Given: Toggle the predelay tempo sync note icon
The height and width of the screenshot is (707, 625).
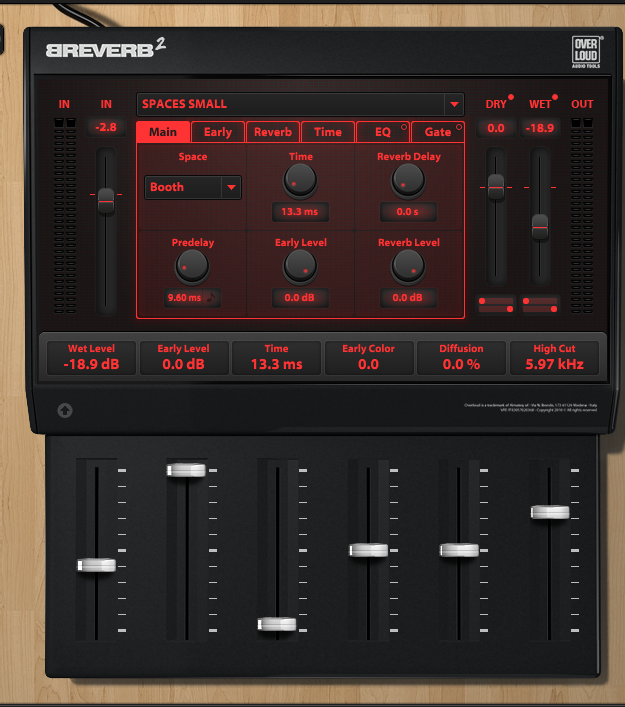Looking at the screenshot, I should coord(211,297).
